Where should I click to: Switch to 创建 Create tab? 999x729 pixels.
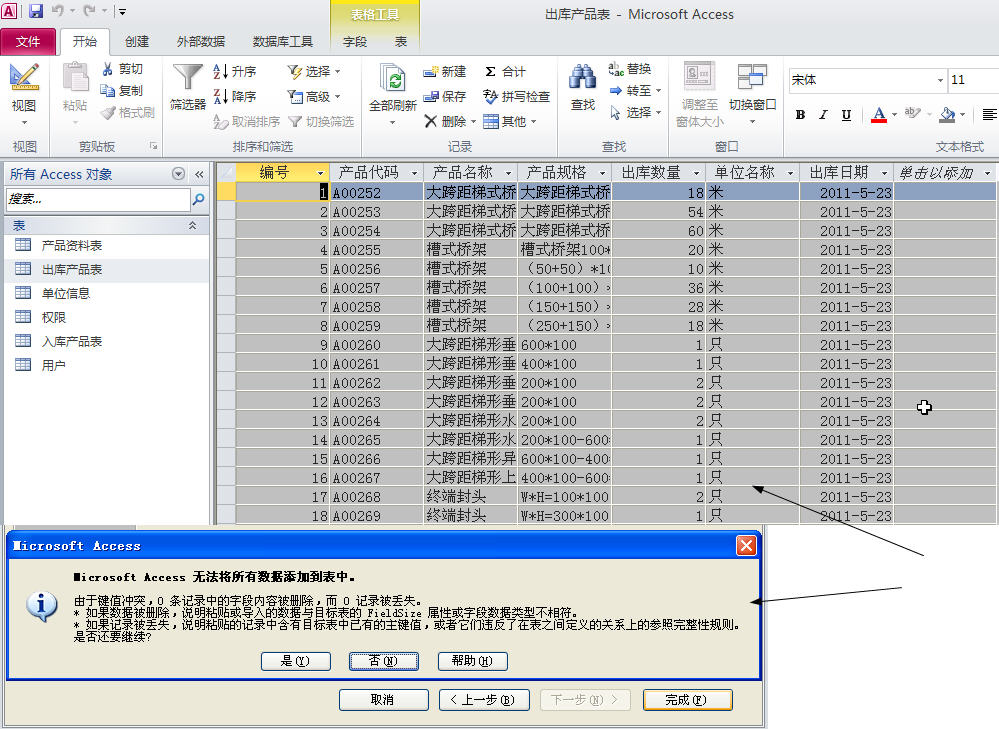[137, 41]
